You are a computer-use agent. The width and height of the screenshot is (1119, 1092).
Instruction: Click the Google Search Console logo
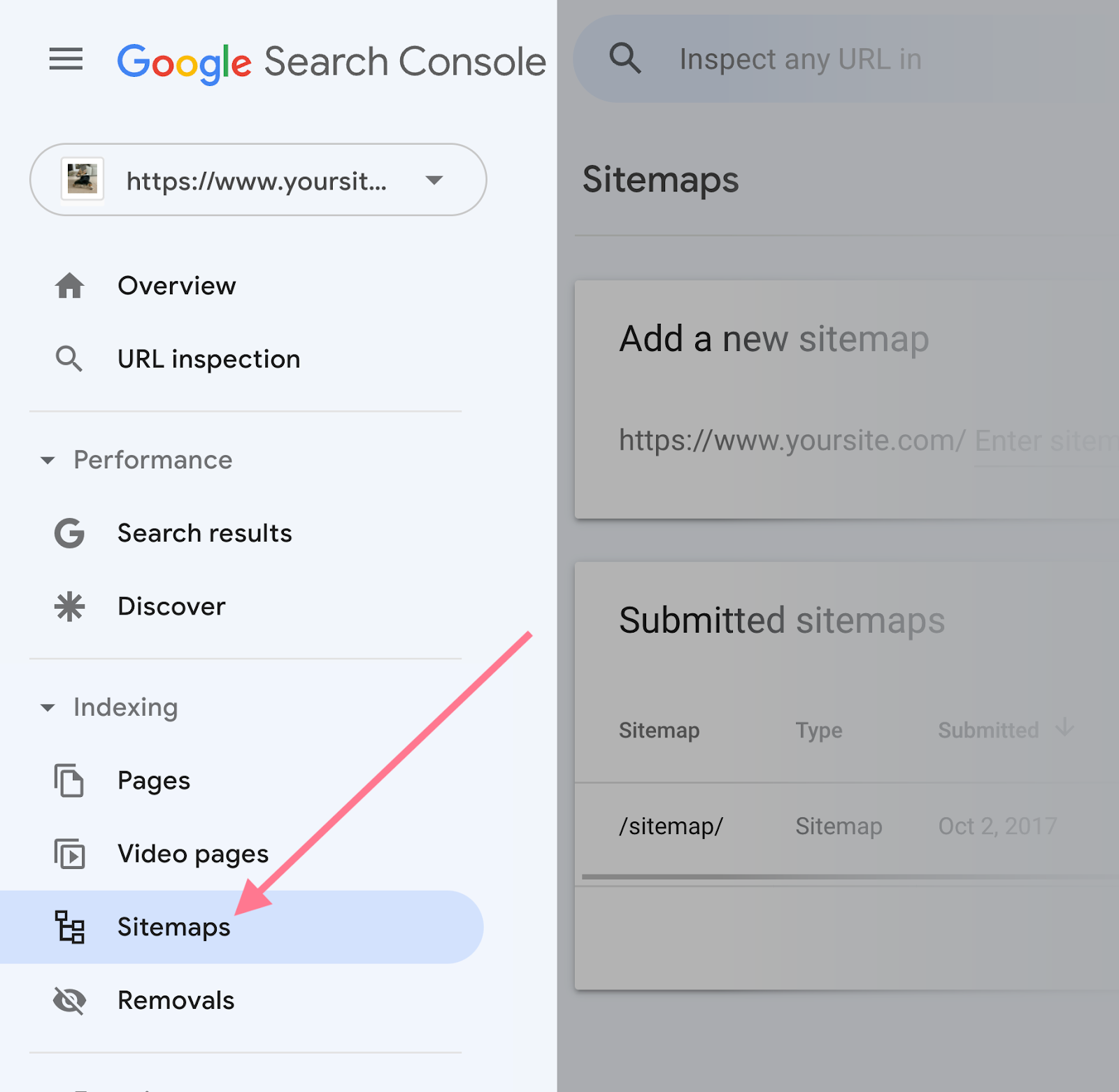click(332, 61)
